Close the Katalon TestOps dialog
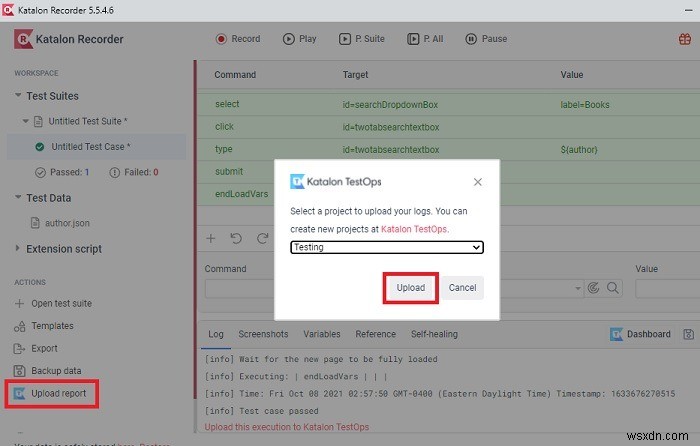Image resolution: width=700 pixels, height=446 pixels. [x=477, y=182]
